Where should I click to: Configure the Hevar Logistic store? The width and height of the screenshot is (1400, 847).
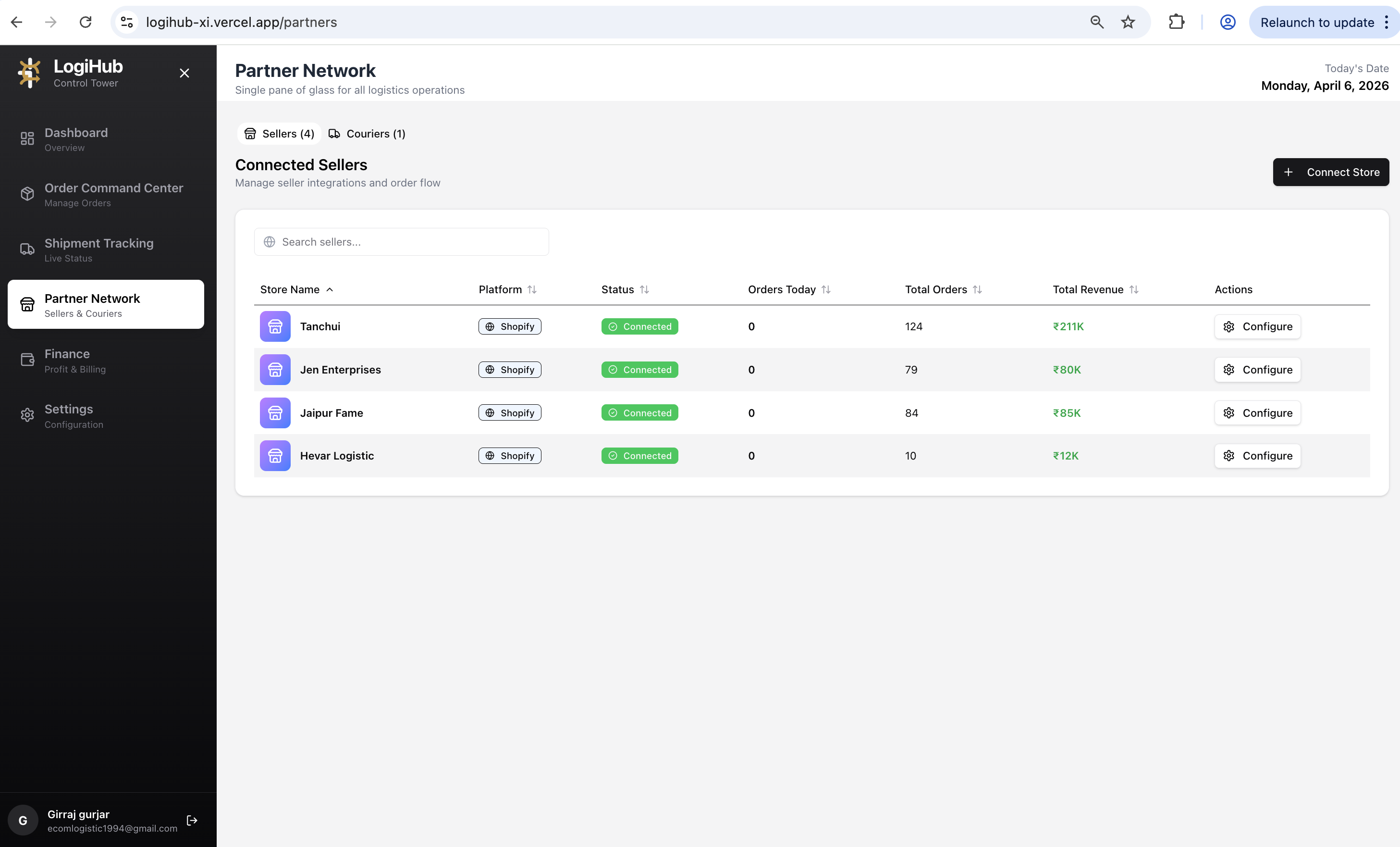(1257, 455)
